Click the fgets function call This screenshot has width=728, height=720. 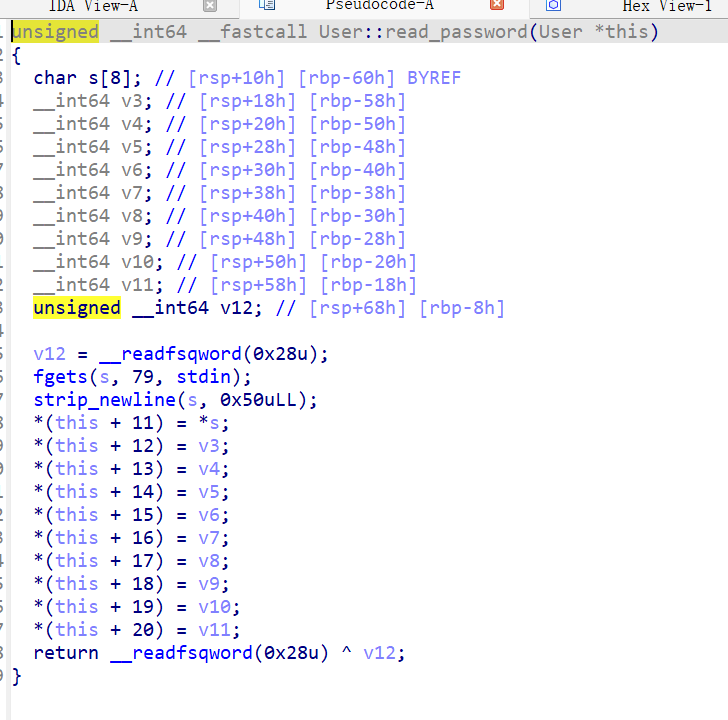[60, 376]
